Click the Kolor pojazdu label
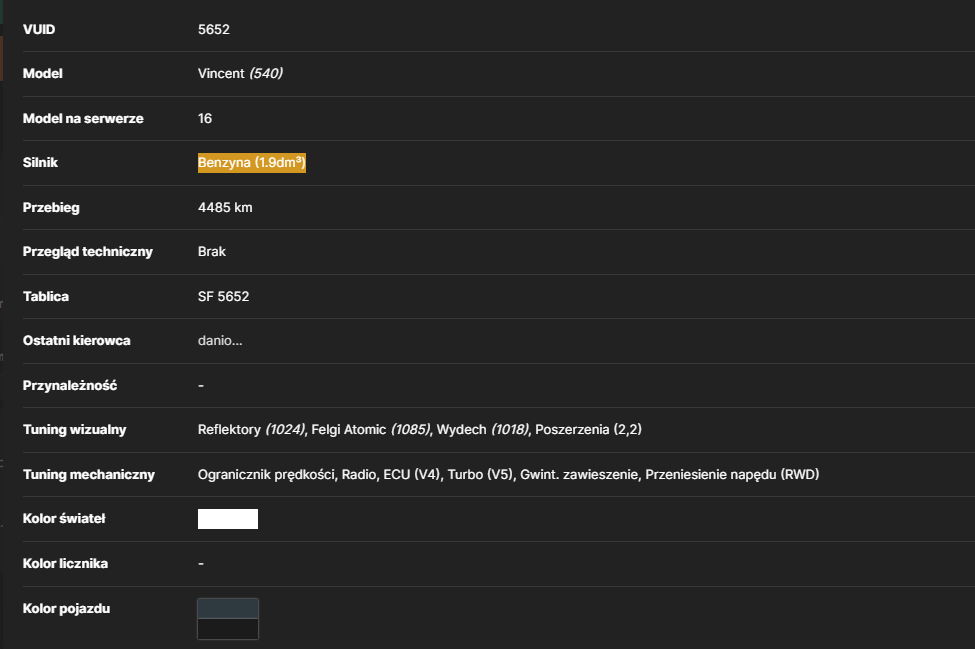Screen dimensions: 975x649 (x=67, y=609)
